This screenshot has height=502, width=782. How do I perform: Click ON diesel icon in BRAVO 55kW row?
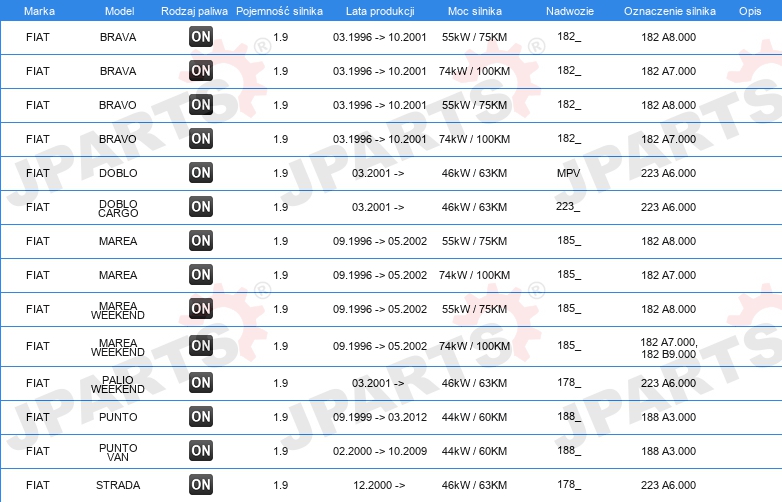click(201, 105)
